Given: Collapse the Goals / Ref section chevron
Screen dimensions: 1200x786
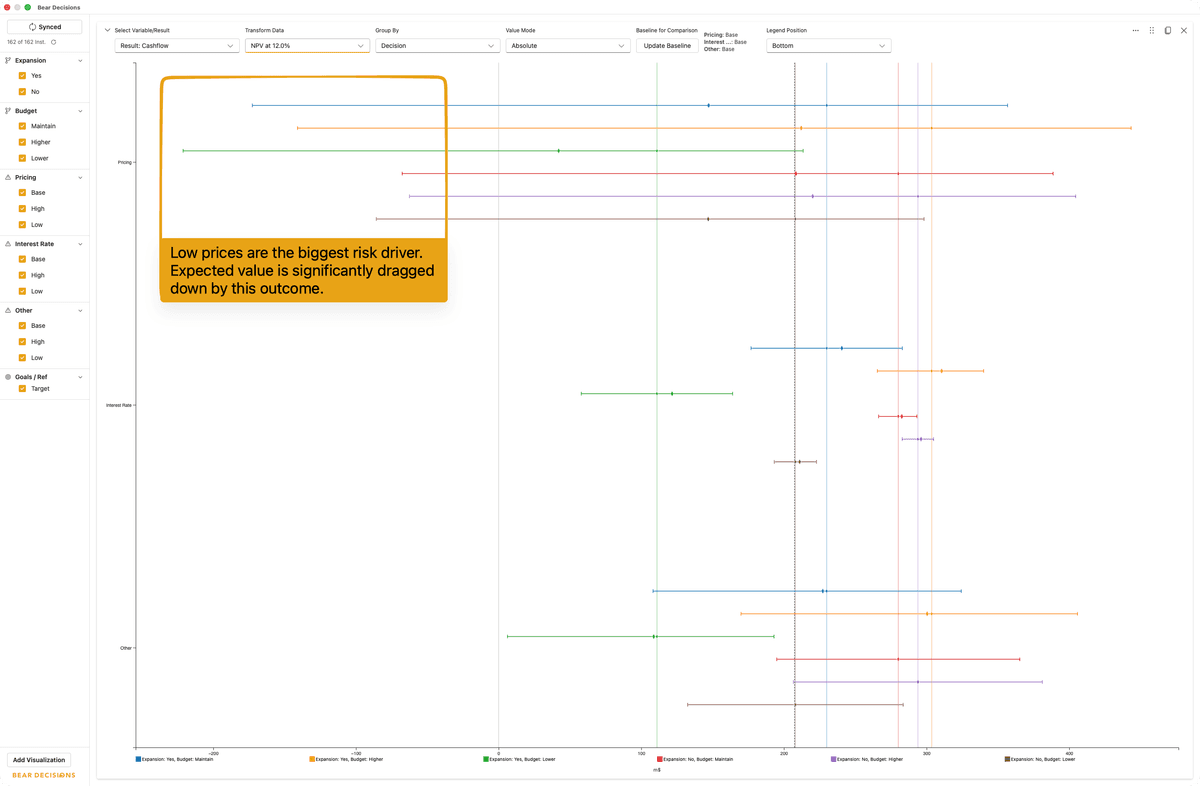Looking at the screenshot, I should tap(81, 377).
